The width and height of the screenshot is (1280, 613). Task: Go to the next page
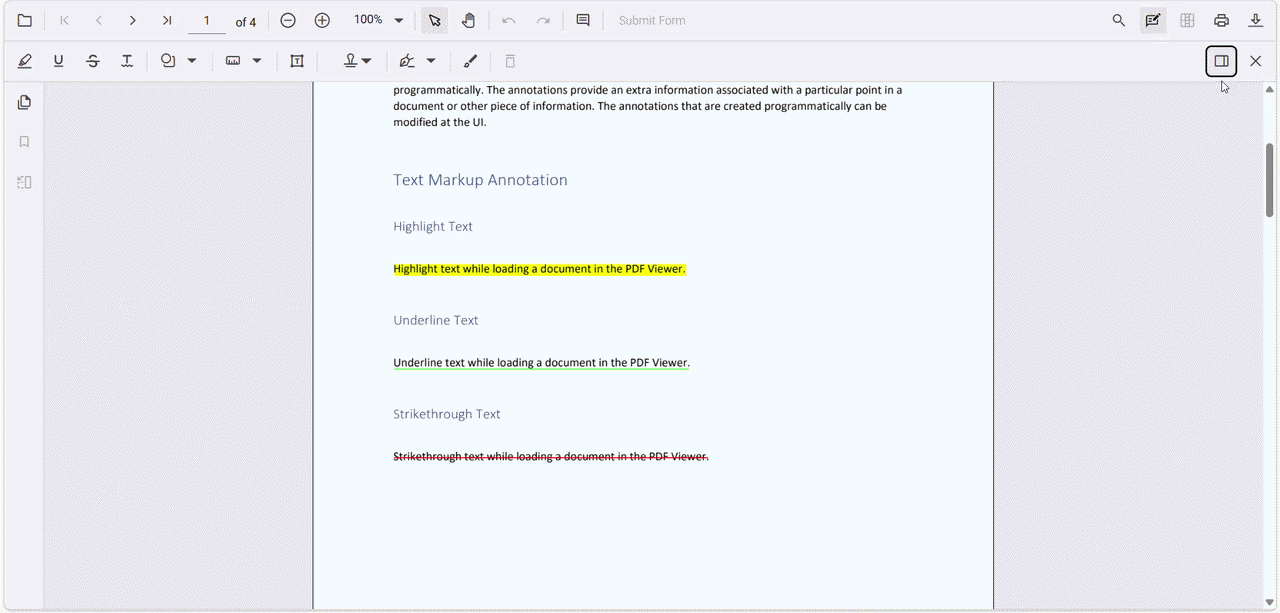(133, 20)
